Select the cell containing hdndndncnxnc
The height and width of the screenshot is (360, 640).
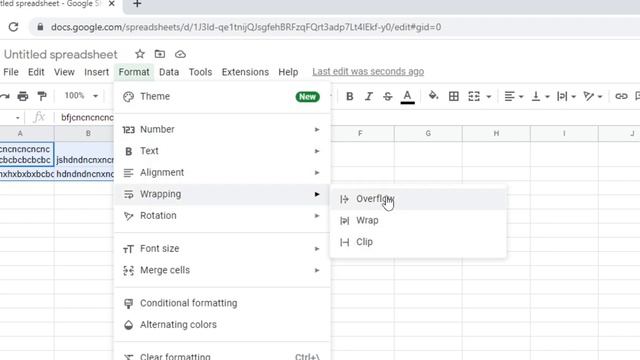pyautogui.click(x=84, y=174)
